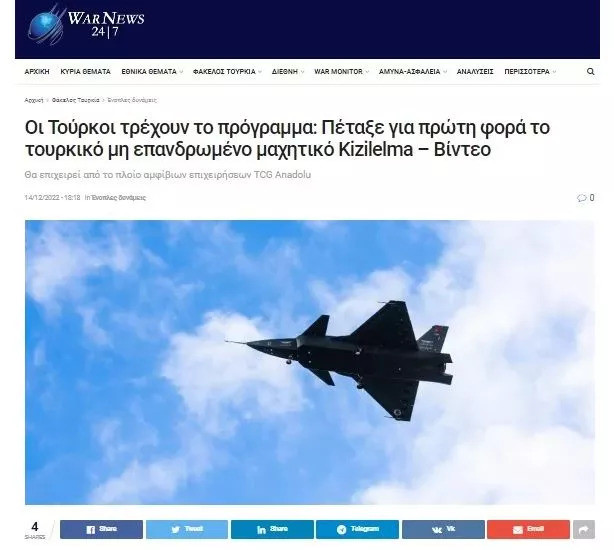Send article by Email button

coord(528,529)
